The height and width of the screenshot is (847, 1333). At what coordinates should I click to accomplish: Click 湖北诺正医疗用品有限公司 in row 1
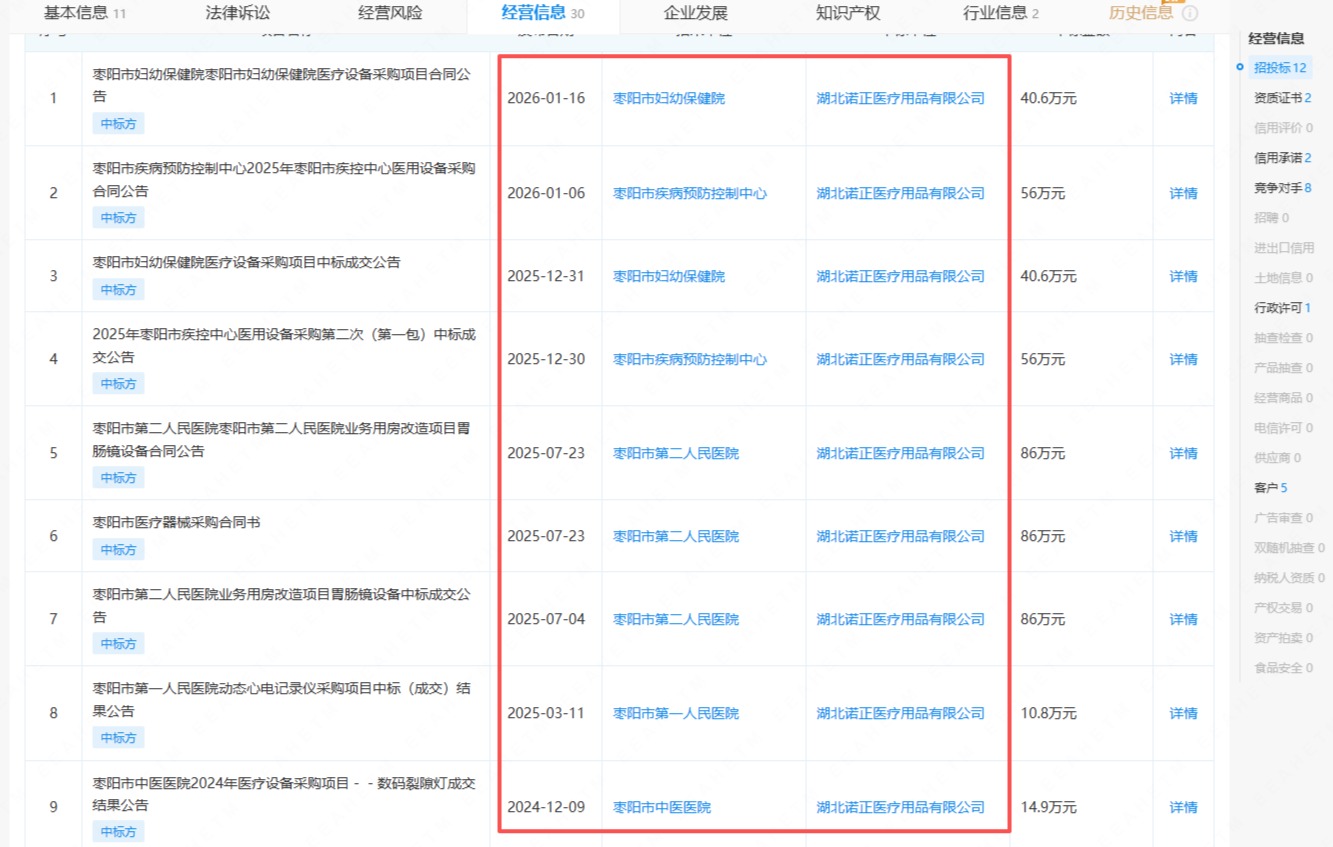click(x=900, y=99)
